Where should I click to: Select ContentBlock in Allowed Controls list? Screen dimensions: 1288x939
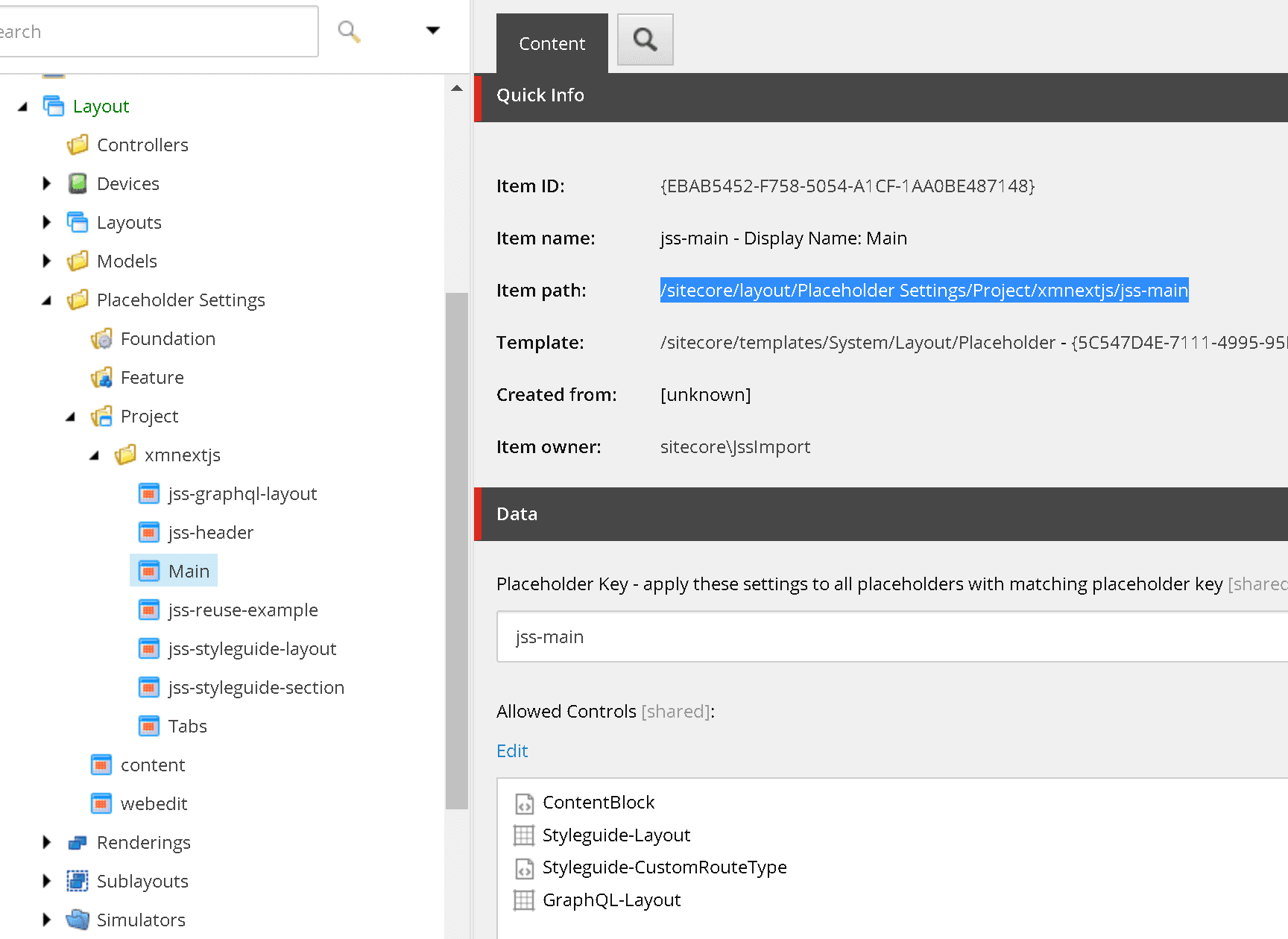[x=598, y=803]
